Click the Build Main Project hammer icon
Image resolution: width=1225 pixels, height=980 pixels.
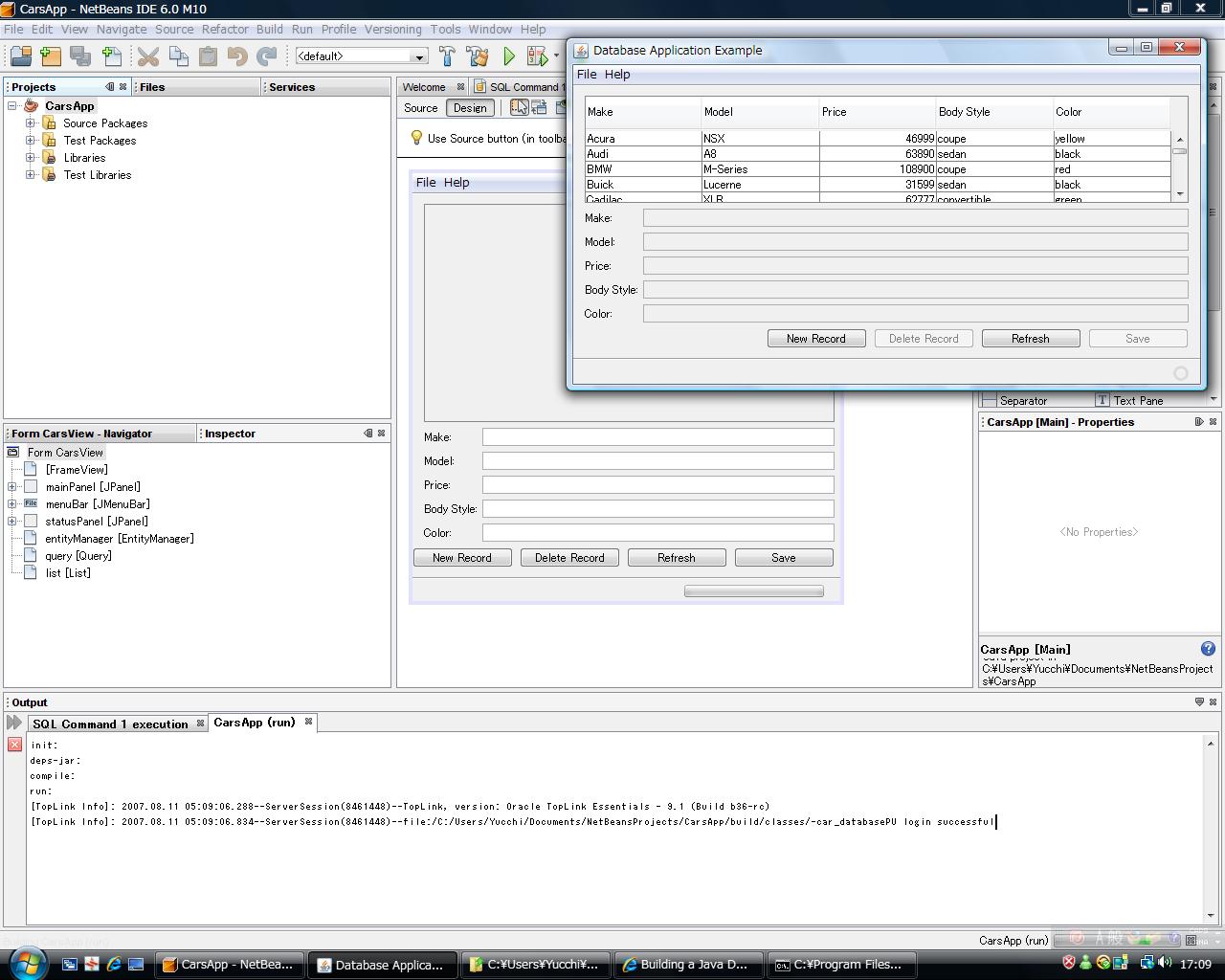(x=447, y=56)
